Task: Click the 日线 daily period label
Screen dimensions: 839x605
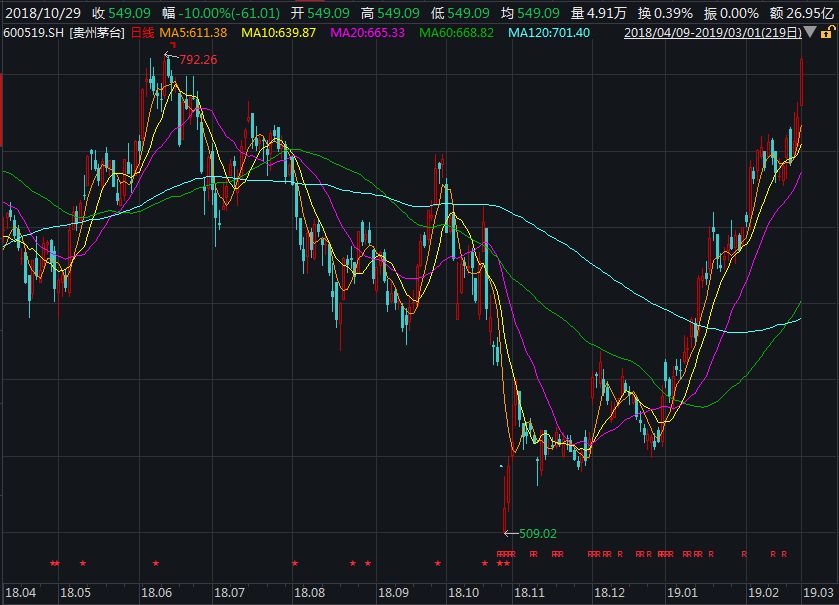Action: tap(144, 33)
